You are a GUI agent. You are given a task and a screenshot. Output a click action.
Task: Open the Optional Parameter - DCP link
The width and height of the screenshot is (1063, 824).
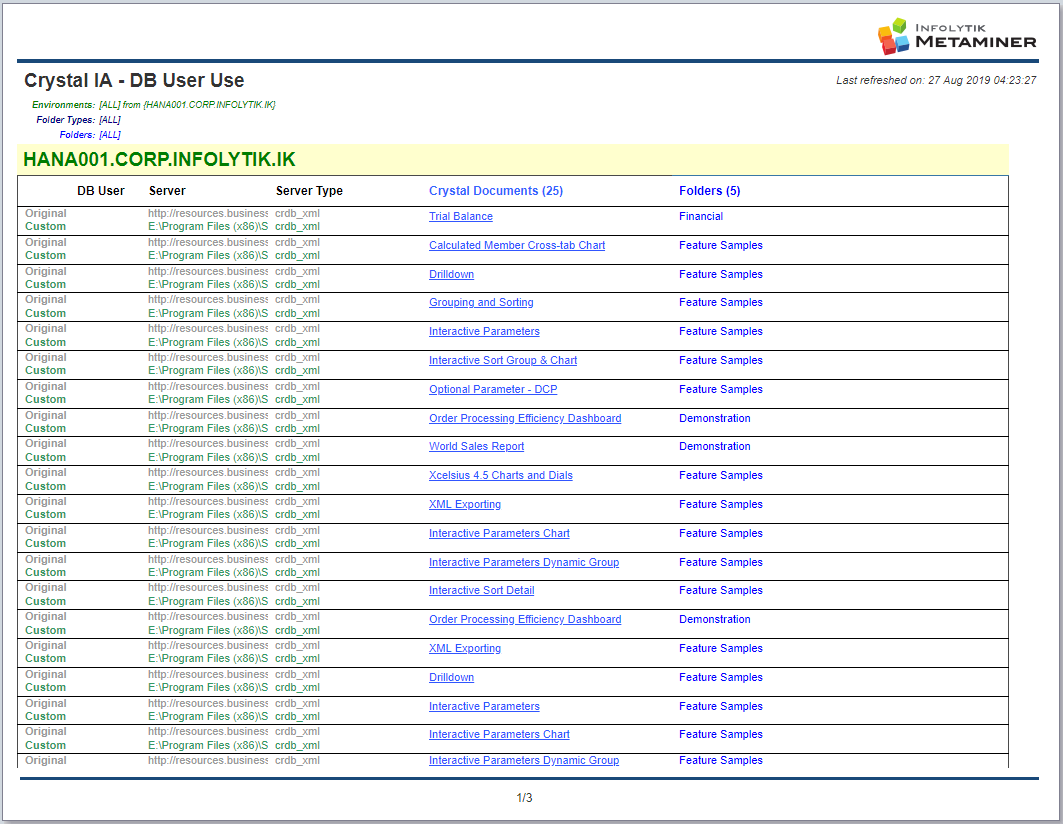[493, 389]
